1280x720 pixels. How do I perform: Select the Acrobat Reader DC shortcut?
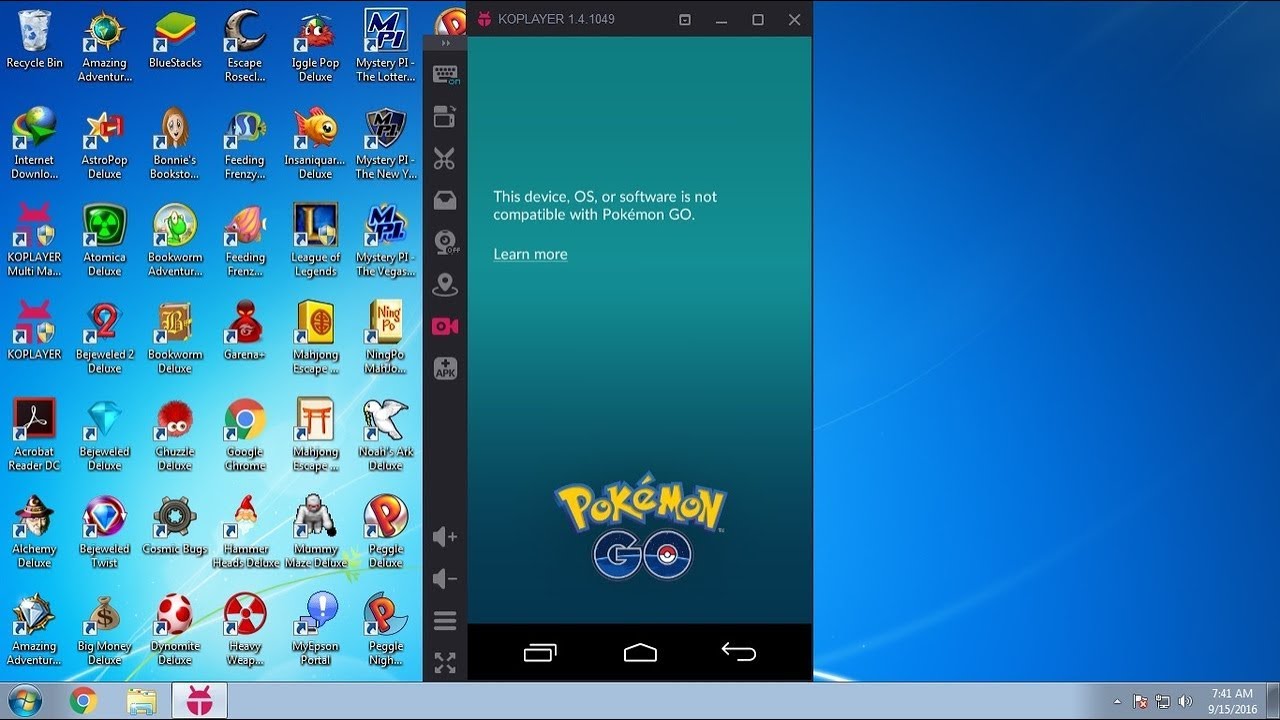tap(35, 434)
